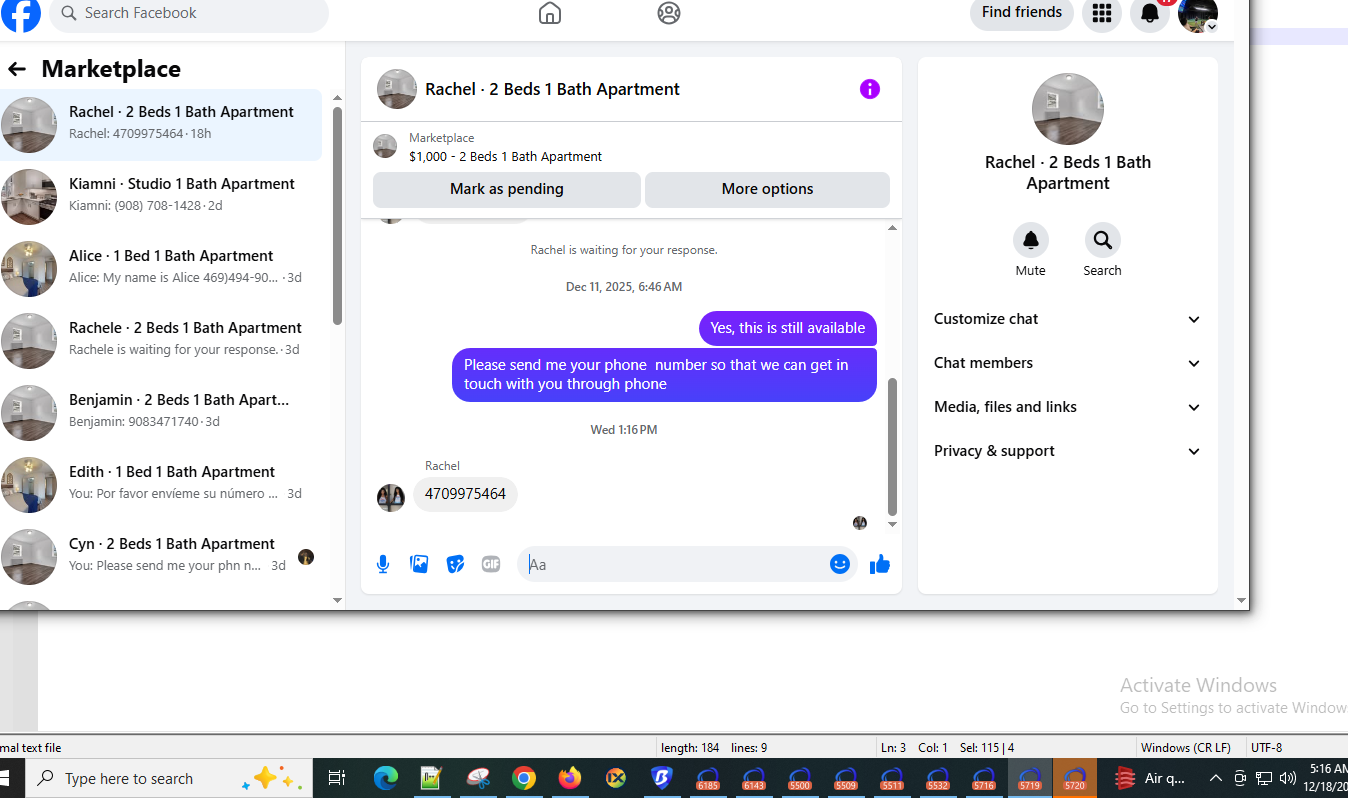Click the UTF-8 encoding status entry

pos(1266,747)
